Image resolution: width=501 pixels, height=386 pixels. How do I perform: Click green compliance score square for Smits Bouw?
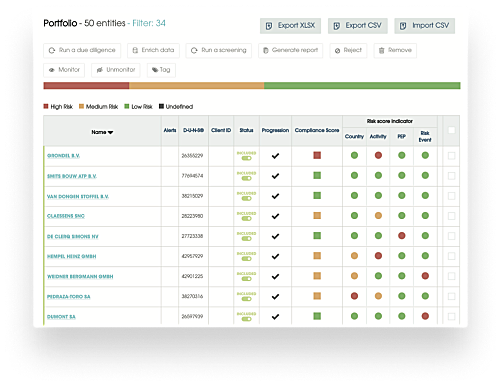(317, 175)
